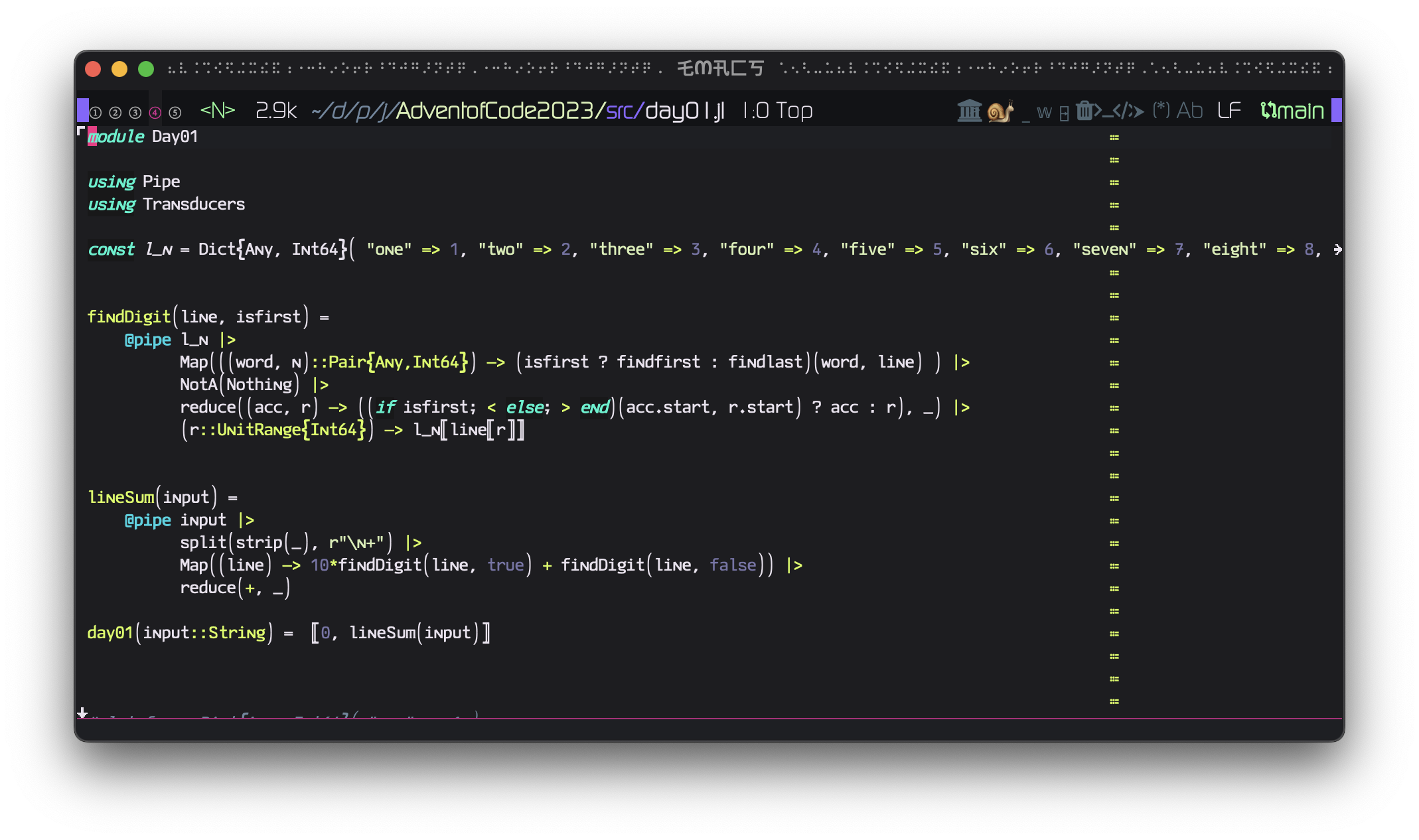Click the trash can icon in modeline
This screenshot has width=1419, height=840.
coord(1084,110)
